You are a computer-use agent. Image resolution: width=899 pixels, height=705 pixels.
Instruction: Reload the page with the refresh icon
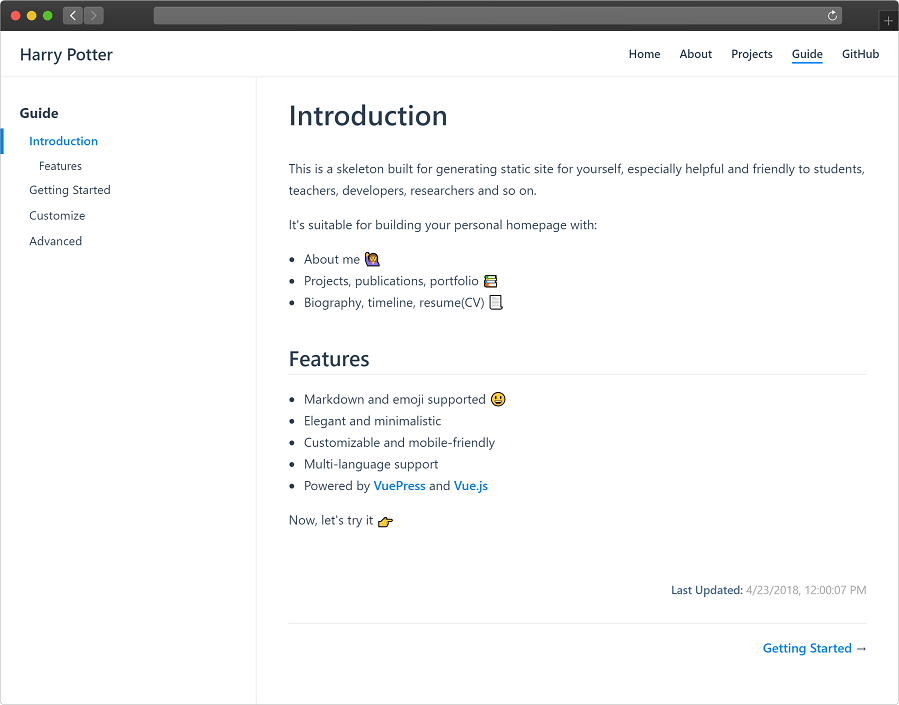(x=832, y=15)
